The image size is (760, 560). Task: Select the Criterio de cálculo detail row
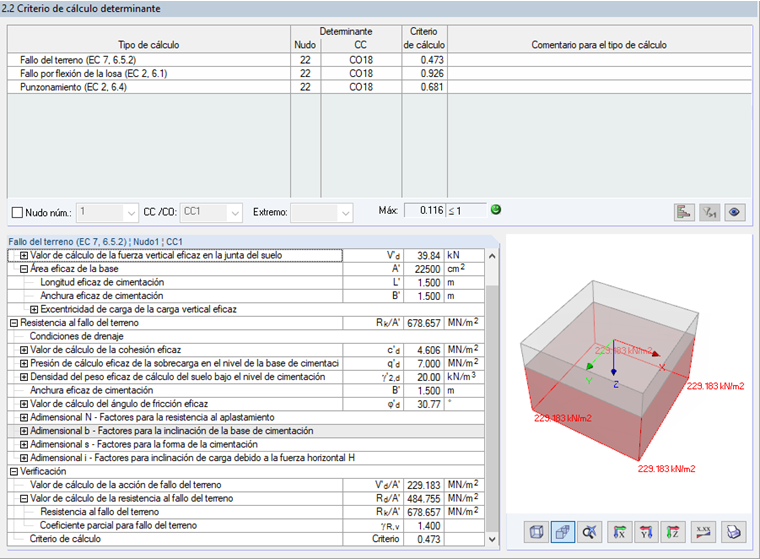point(246,539)
